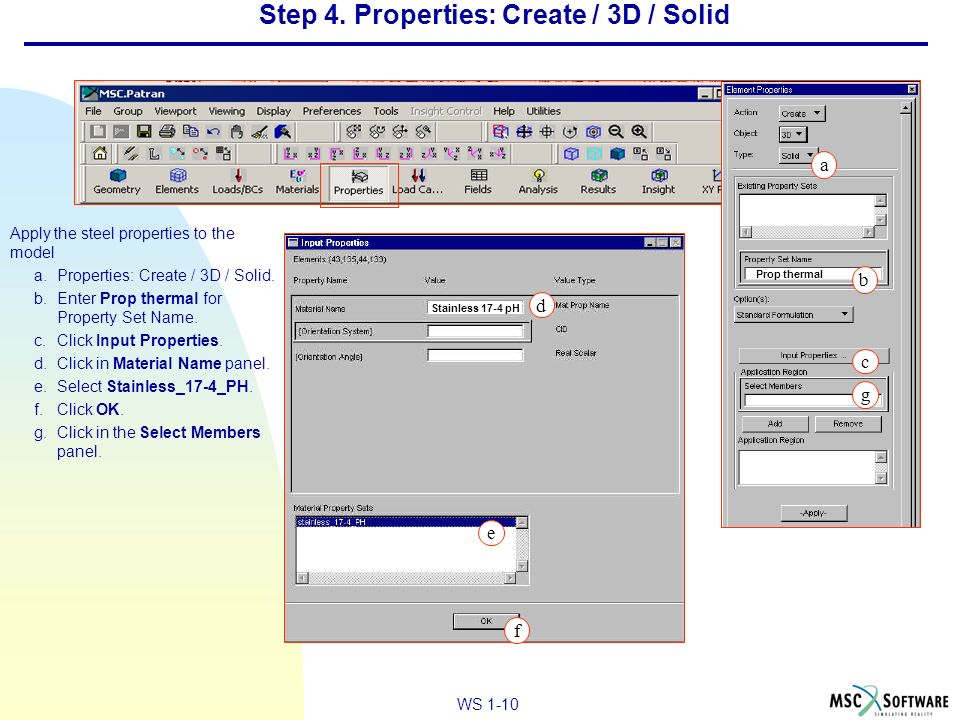Image resolution: width=960 pixels, height=720 pixels.
Task: Open the Object dropdown showing 3D
Action: (793, 134)
